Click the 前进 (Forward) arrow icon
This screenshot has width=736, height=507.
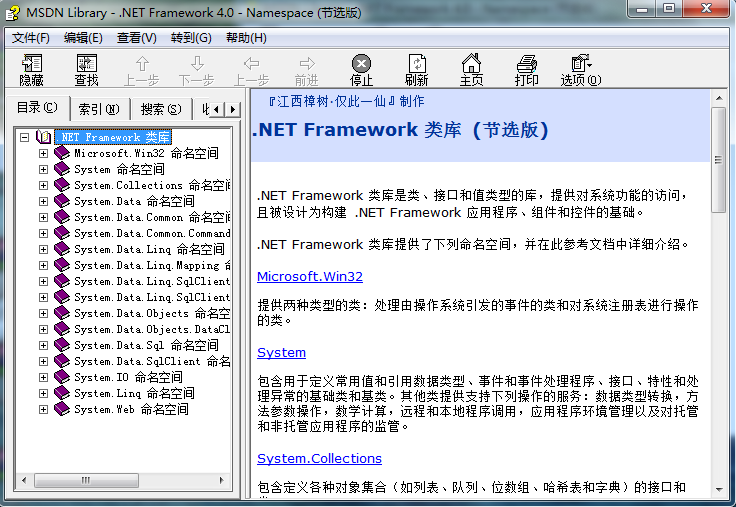307,63
